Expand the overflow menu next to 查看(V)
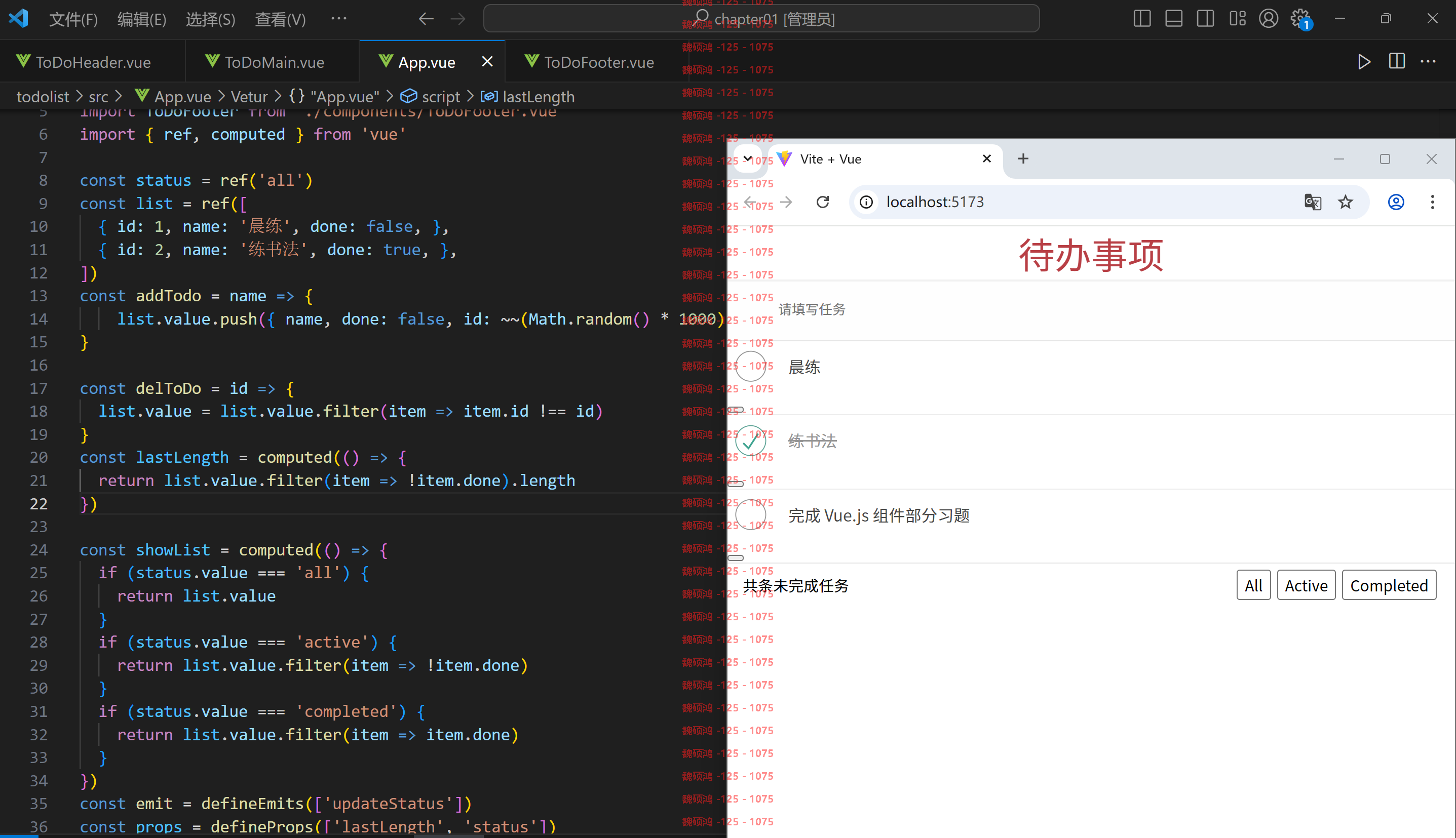This screenshot has width=1456, height=838. click(339, 18)
